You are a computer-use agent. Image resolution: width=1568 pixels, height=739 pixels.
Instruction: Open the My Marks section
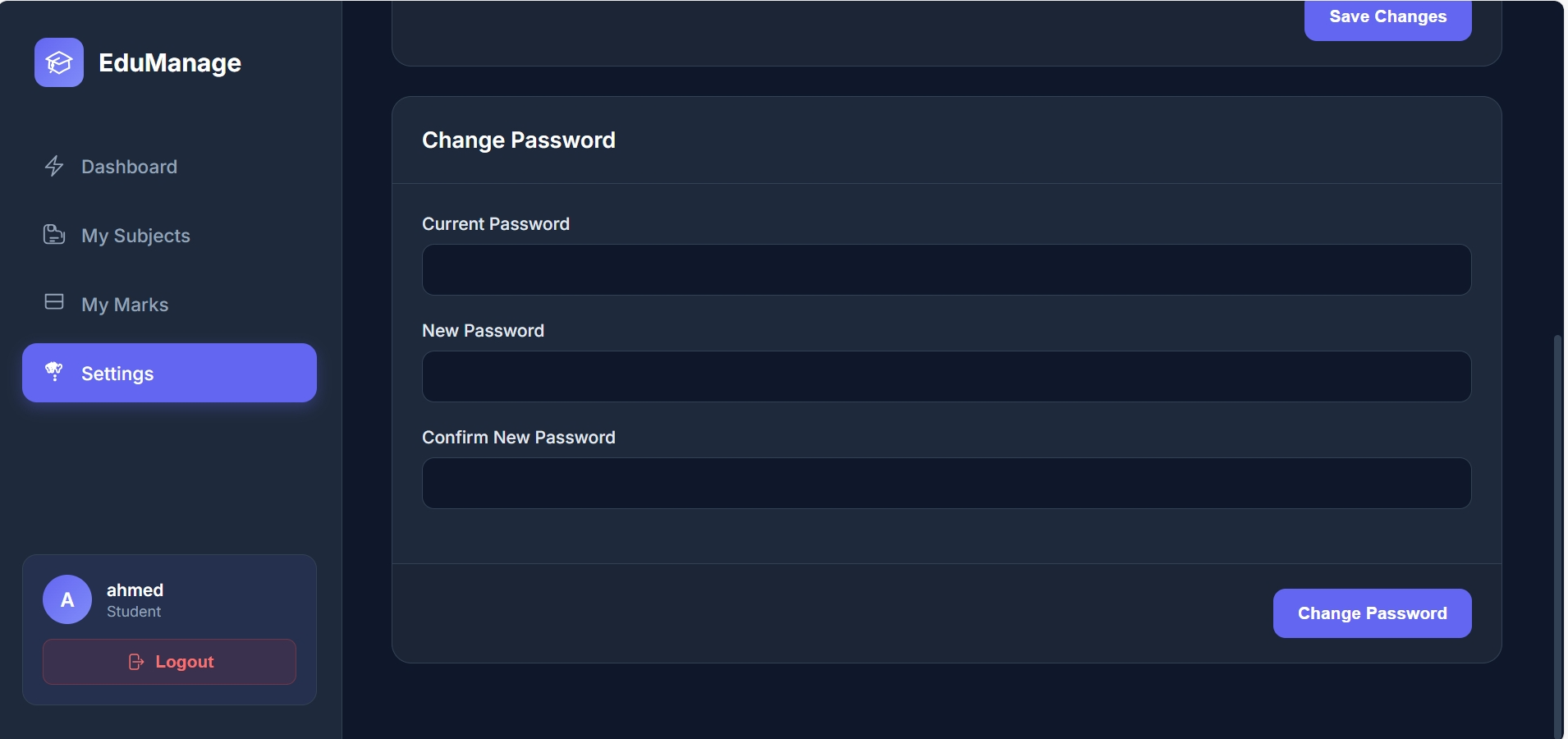125,305
